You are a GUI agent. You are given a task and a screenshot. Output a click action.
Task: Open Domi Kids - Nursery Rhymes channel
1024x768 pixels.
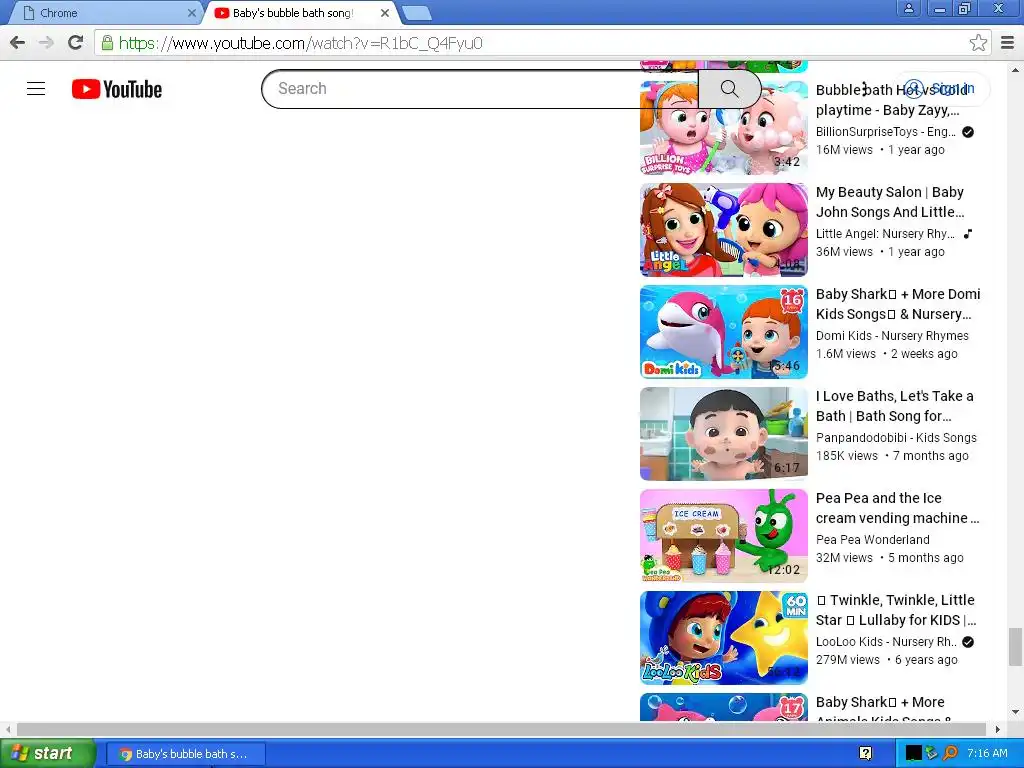pyautogui.click(x=892, y=336)
